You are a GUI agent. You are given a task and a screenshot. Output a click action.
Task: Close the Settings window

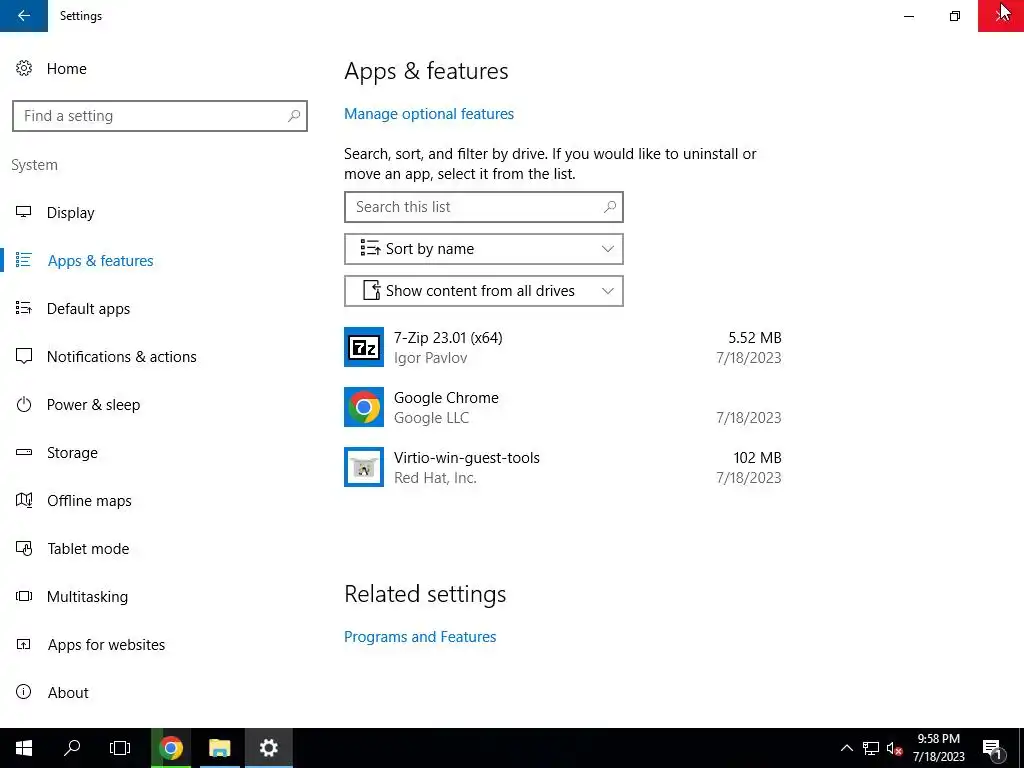coord(1000,16)
